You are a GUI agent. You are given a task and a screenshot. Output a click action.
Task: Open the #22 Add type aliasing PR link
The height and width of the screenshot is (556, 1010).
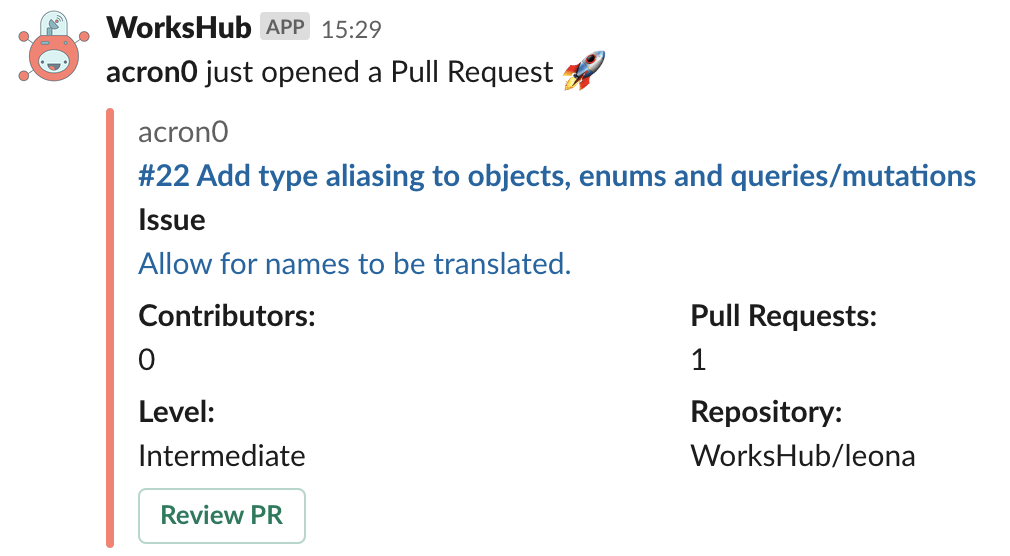click(x=556, y=177)
